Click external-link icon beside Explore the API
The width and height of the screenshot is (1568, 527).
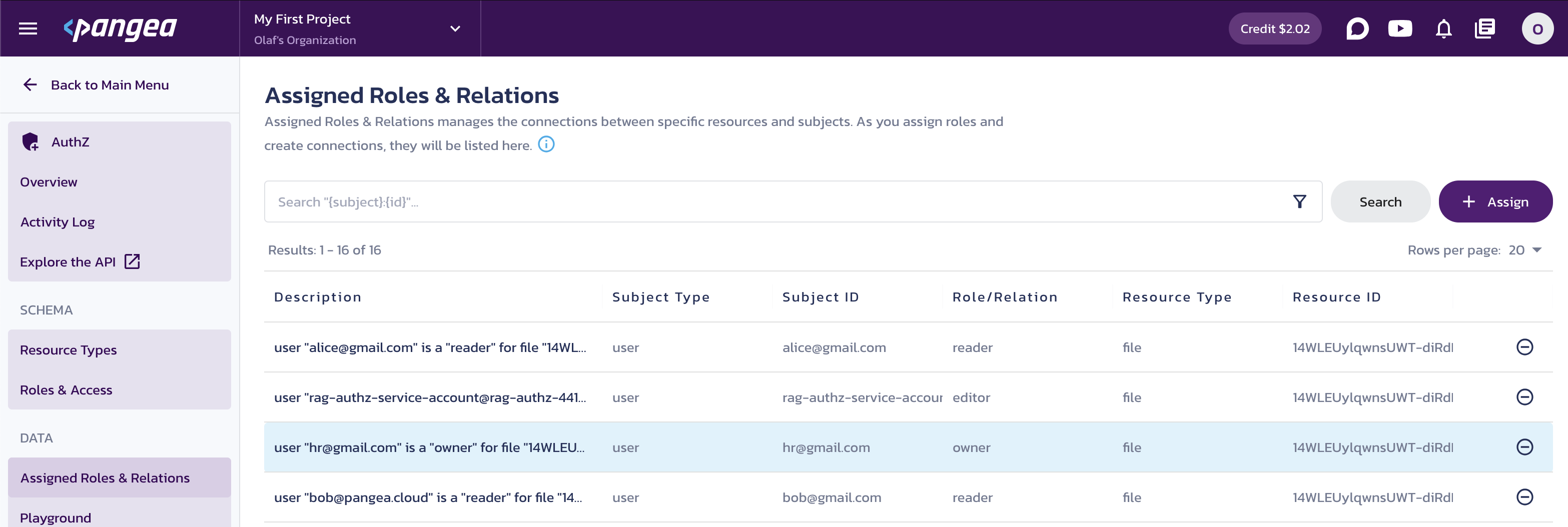132,261
